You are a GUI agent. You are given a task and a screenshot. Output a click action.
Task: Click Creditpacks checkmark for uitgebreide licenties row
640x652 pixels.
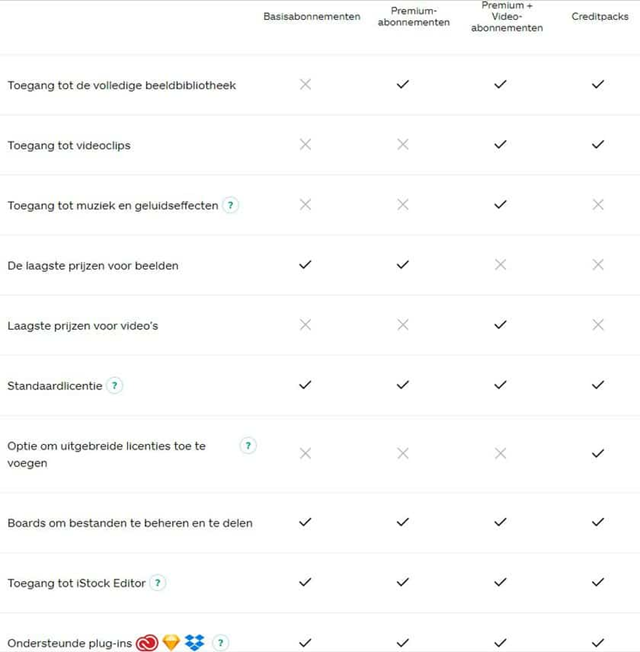coord(598,453)
